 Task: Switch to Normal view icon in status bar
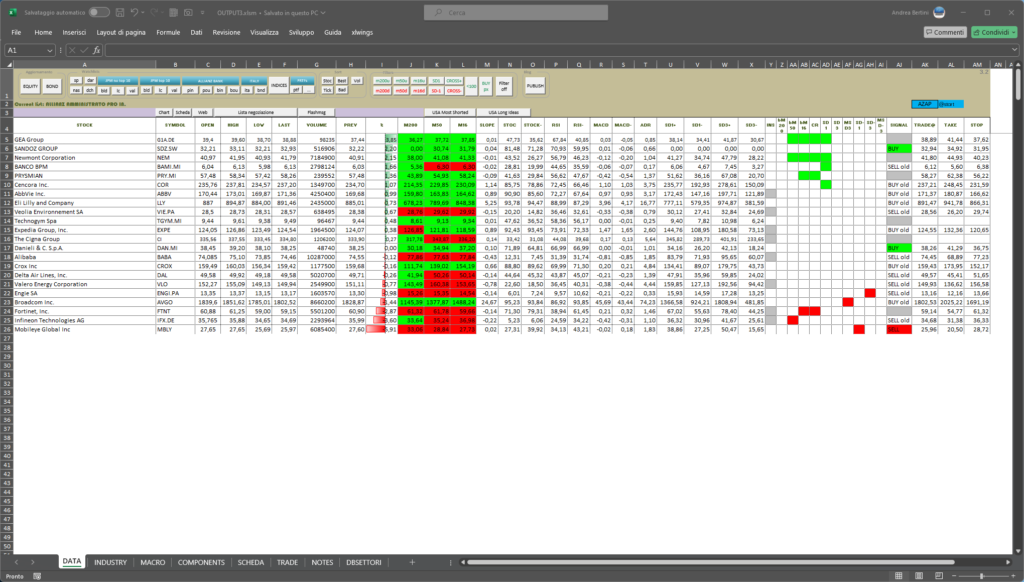click(x=899, y=576)
